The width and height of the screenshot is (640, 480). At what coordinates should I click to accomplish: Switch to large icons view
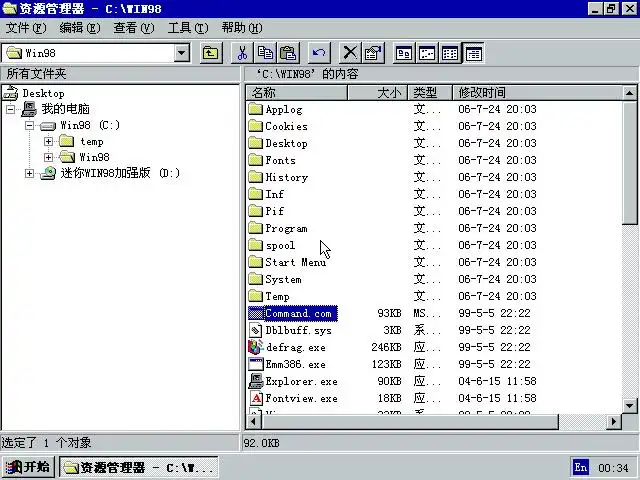(x=404, y=53)
